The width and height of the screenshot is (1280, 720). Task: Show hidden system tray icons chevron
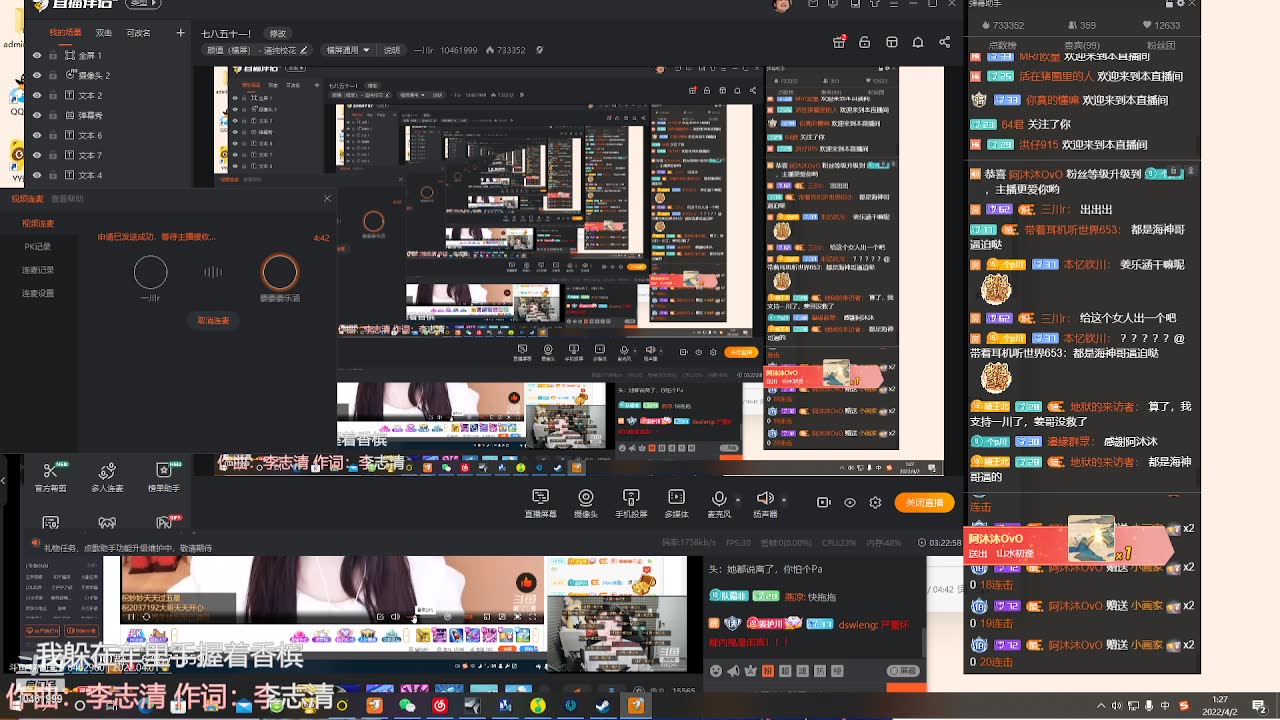[x=1101, y=706]
